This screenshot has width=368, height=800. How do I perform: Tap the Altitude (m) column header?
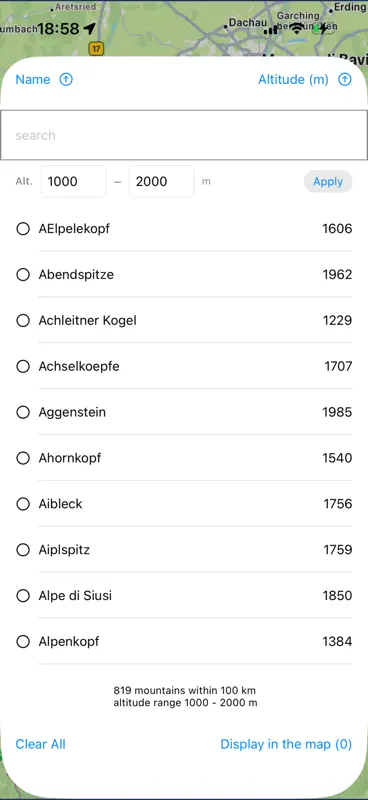(x=293, y=80)
